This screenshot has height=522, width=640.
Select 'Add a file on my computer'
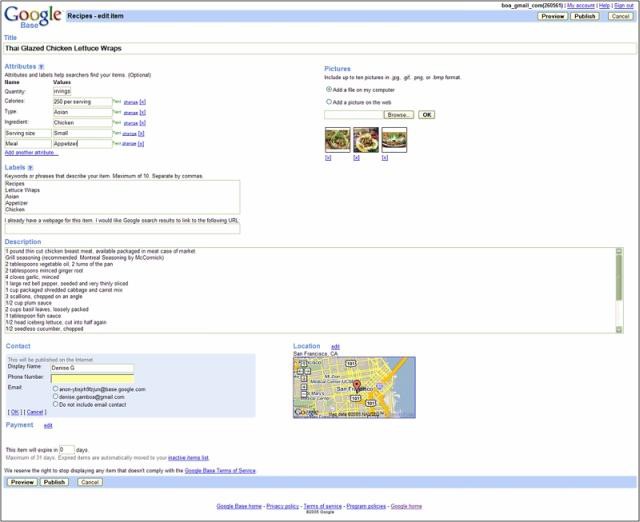pyautogui.click(x=329, y=89)
